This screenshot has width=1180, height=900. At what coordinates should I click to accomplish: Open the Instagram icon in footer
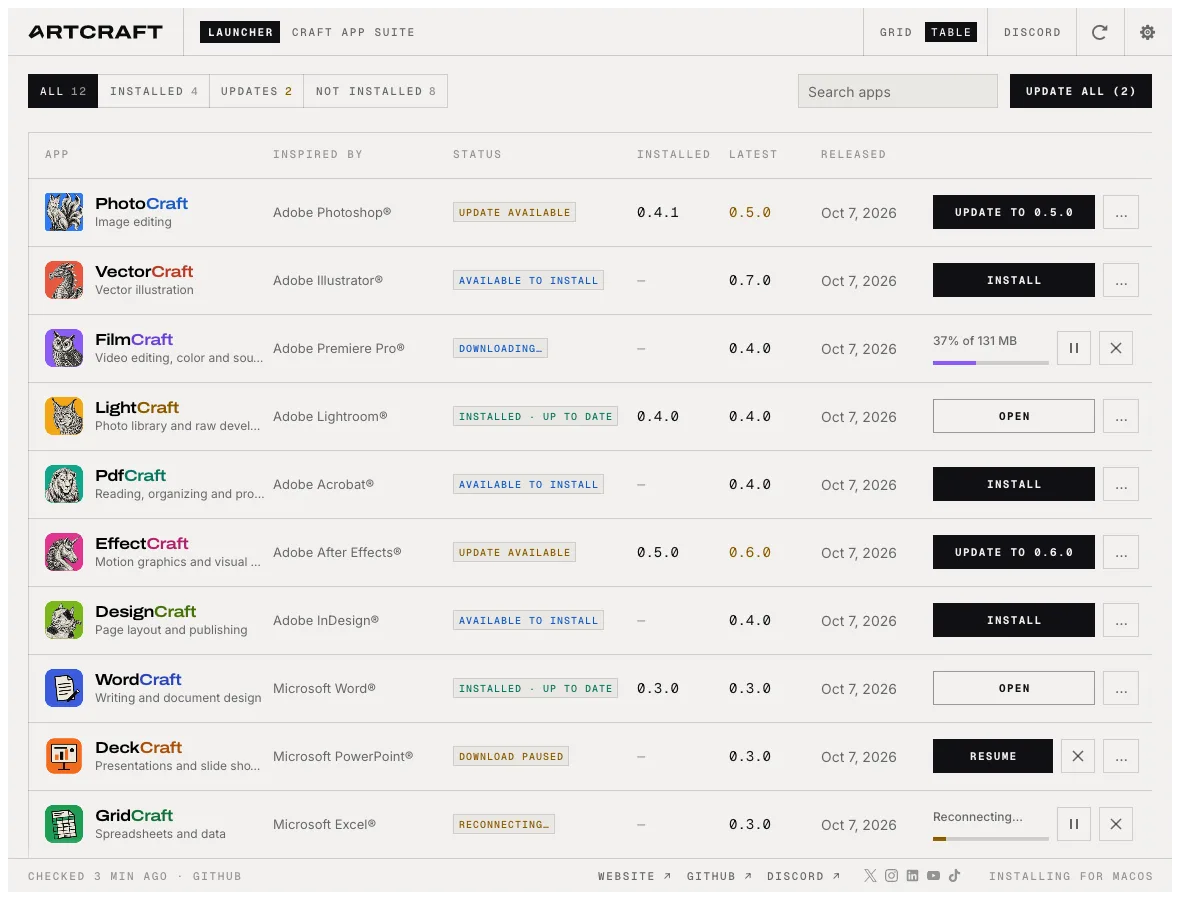[891, 875]
